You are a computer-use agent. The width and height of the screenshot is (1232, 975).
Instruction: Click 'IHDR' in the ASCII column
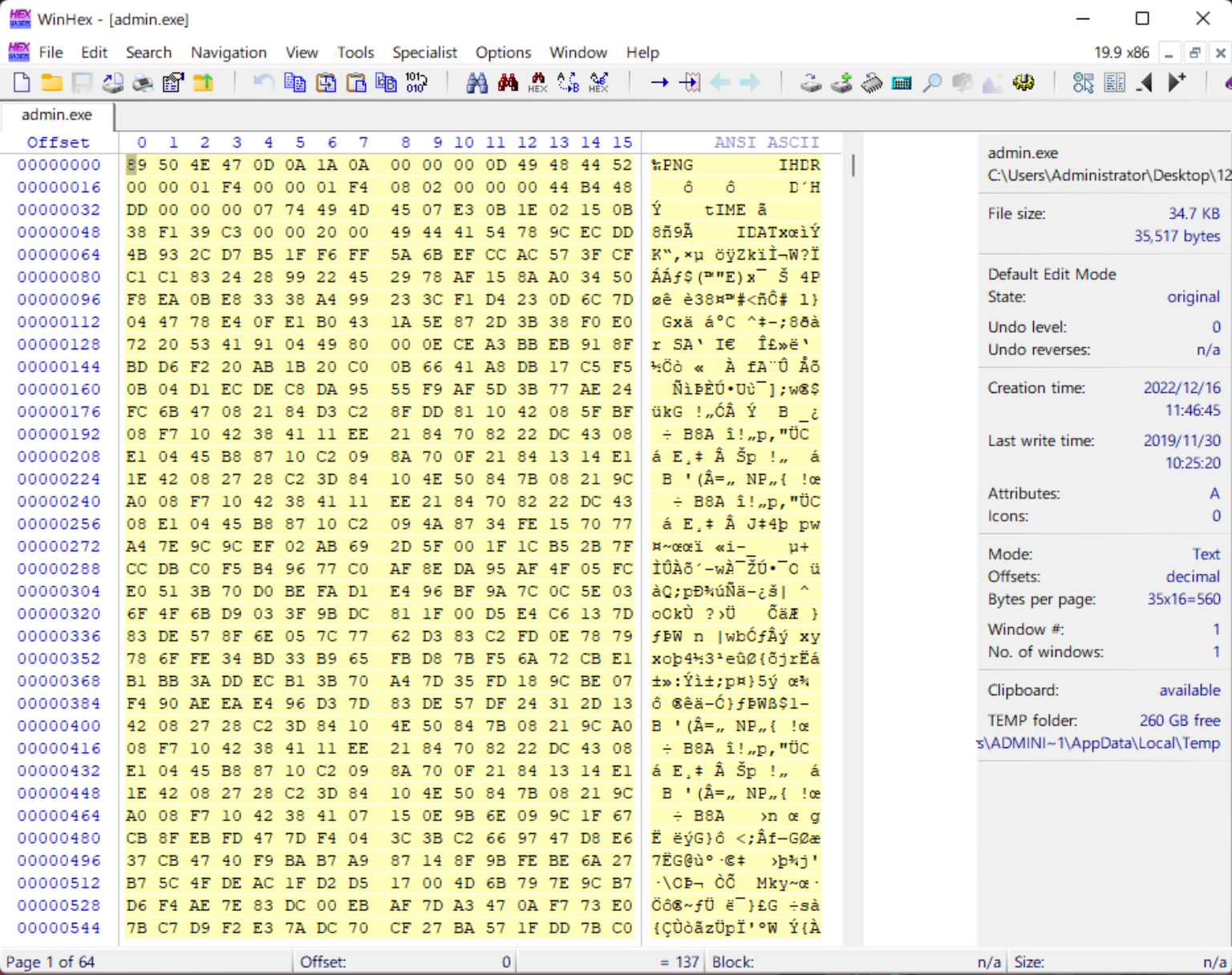[799, 164]
